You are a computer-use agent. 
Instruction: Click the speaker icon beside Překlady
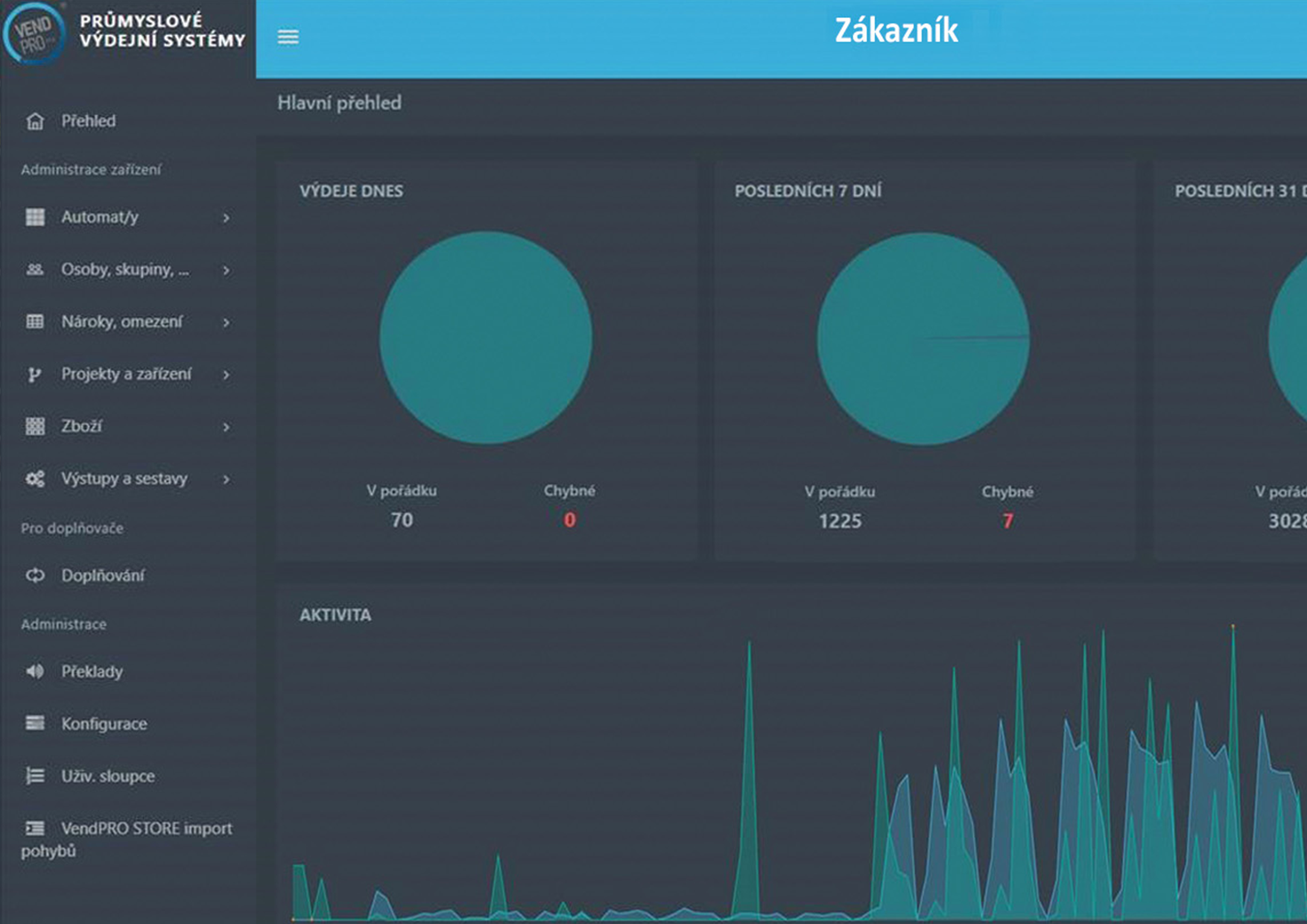tap(35, 671)
